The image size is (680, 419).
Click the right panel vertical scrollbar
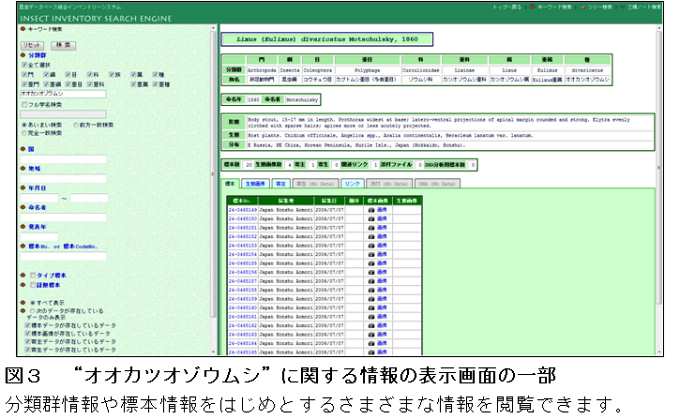coord(660,200)
